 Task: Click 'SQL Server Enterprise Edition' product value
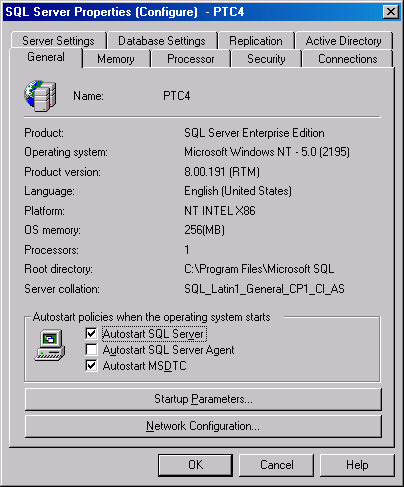pyautogui.click(x=254, y=133)
